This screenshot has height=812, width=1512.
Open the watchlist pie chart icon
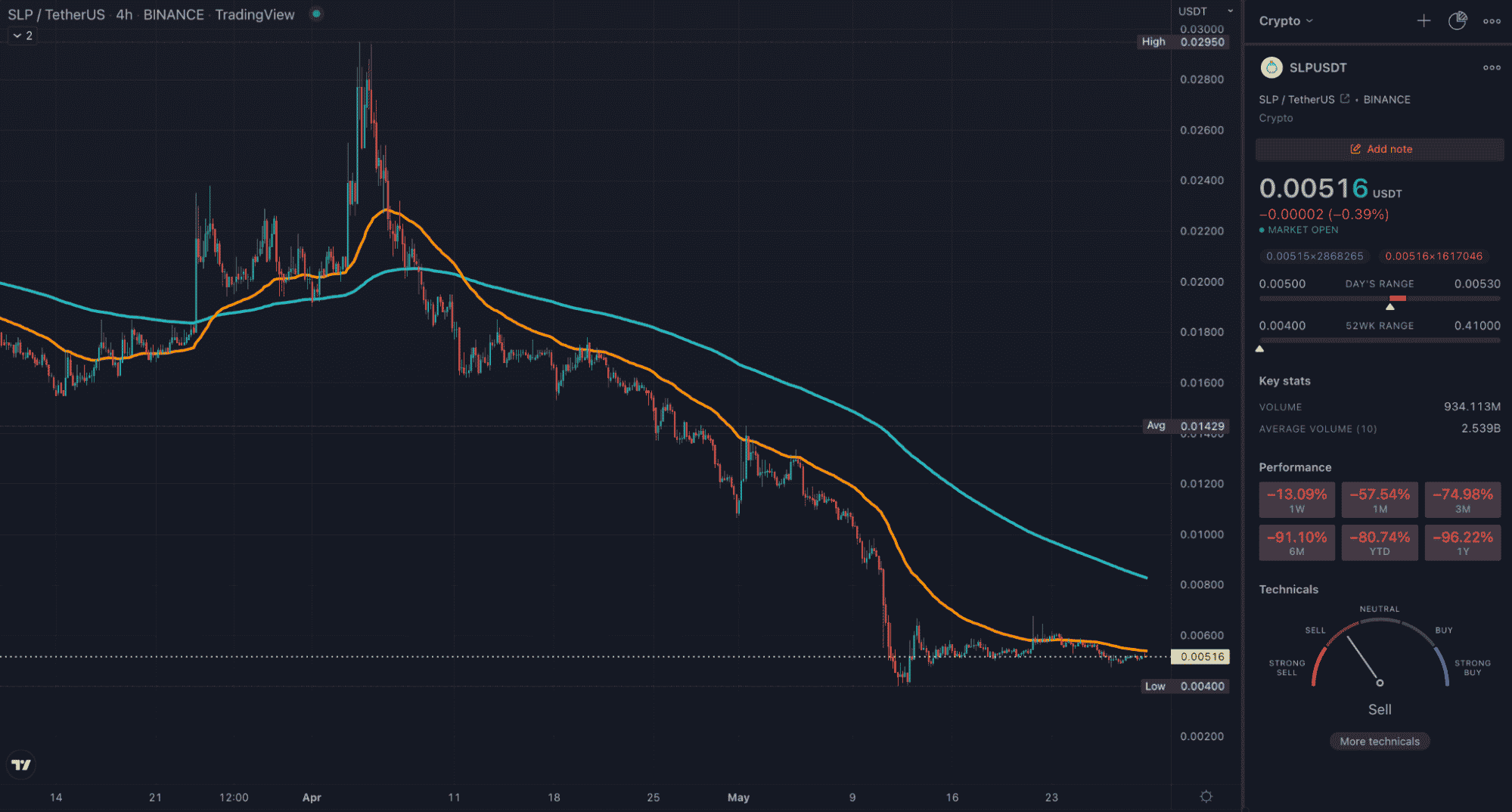point(1458,21)
